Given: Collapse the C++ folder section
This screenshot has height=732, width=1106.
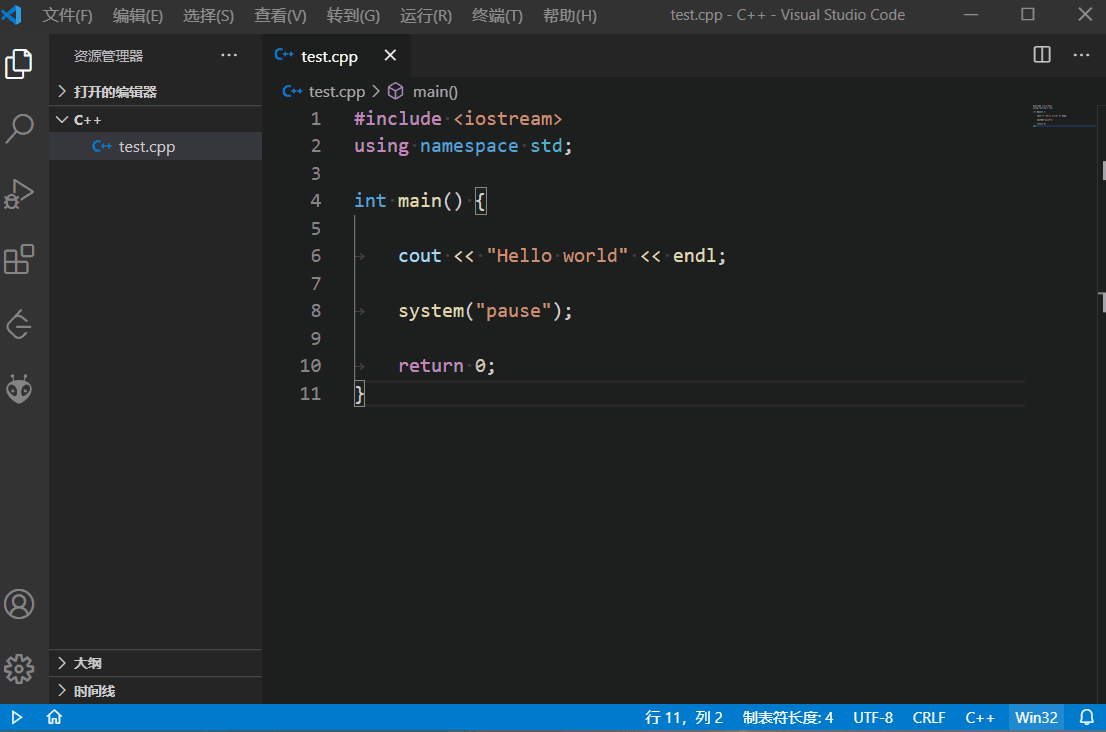Looking at the screenshot, I should (x=155, y=120).
